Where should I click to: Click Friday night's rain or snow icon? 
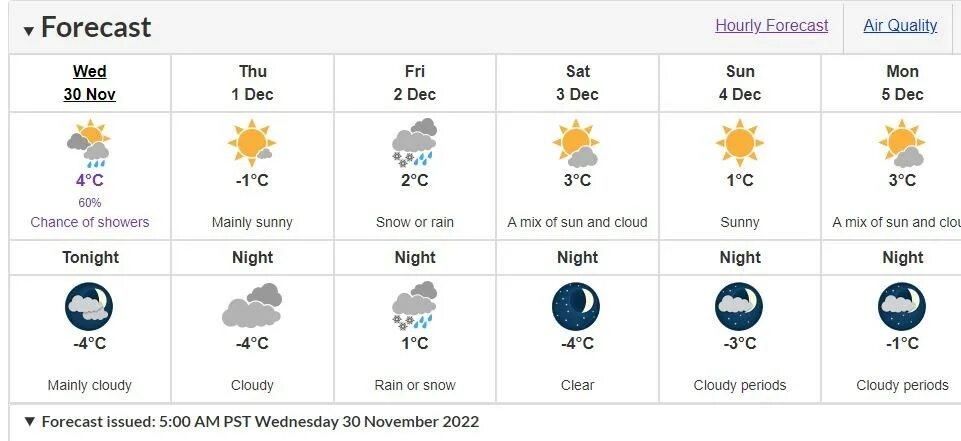(414, 306)
